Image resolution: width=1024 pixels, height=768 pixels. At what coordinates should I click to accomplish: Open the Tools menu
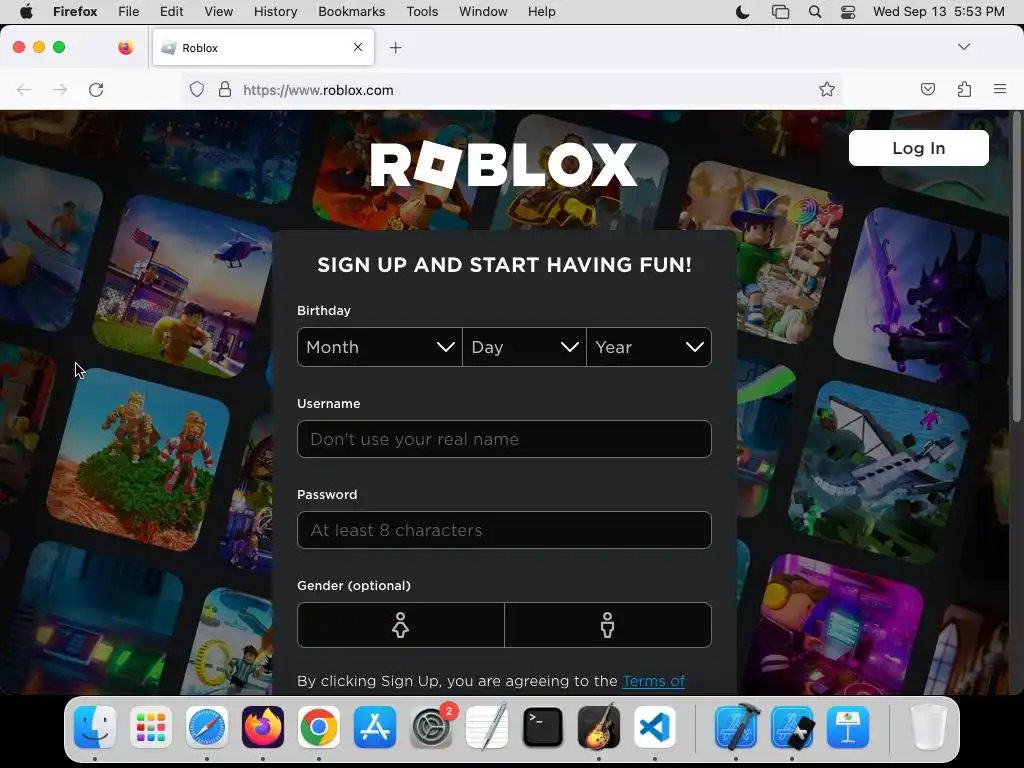click(422, 12)
